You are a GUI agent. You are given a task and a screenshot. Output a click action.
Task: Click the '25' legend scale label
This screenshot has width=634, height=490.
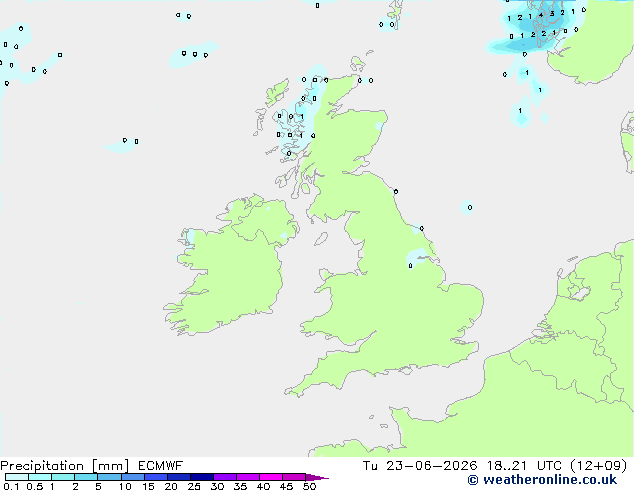click(x=194, y=486)
